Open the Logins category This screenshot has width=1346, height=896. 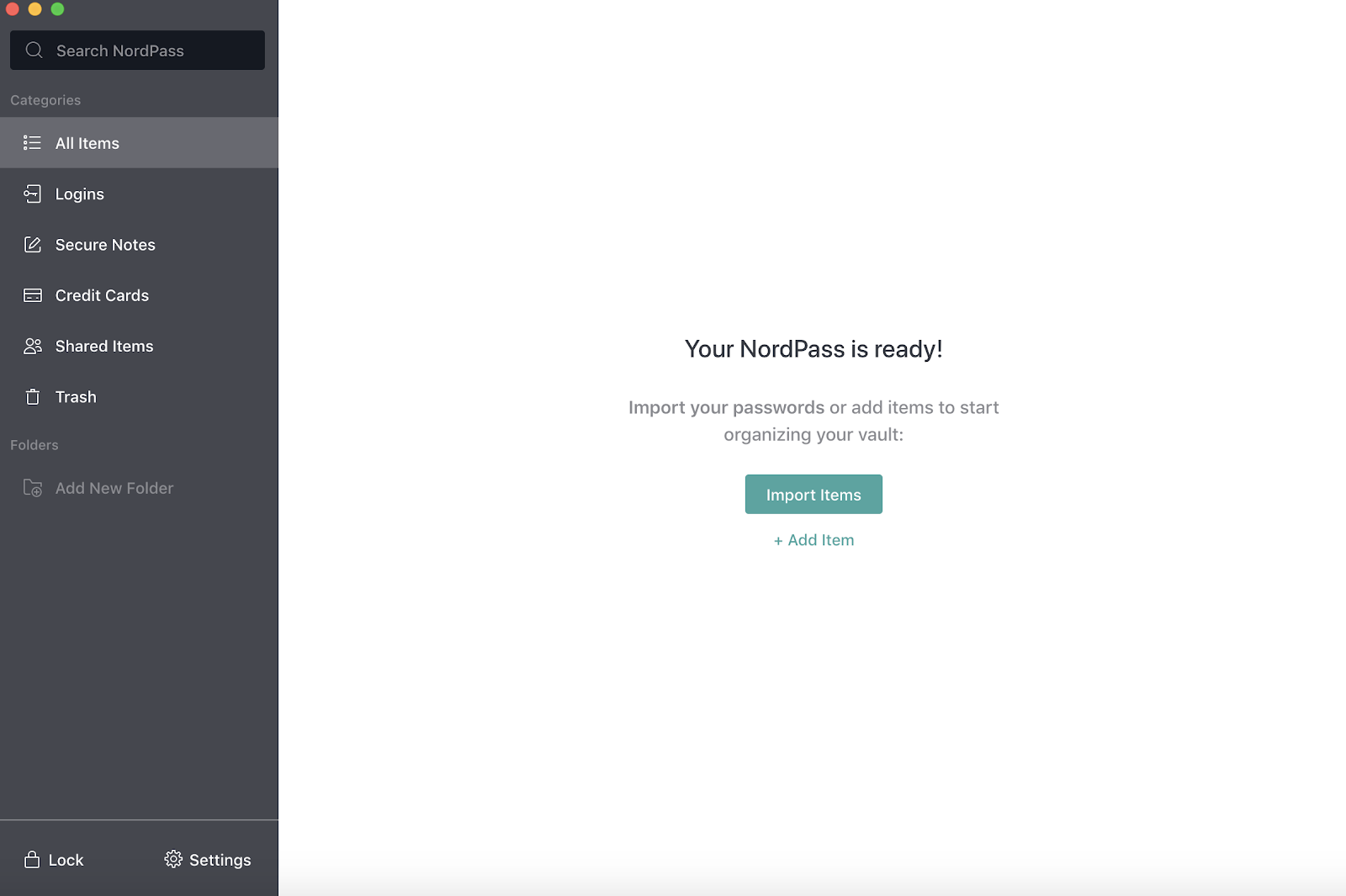[x=139, y=194]
